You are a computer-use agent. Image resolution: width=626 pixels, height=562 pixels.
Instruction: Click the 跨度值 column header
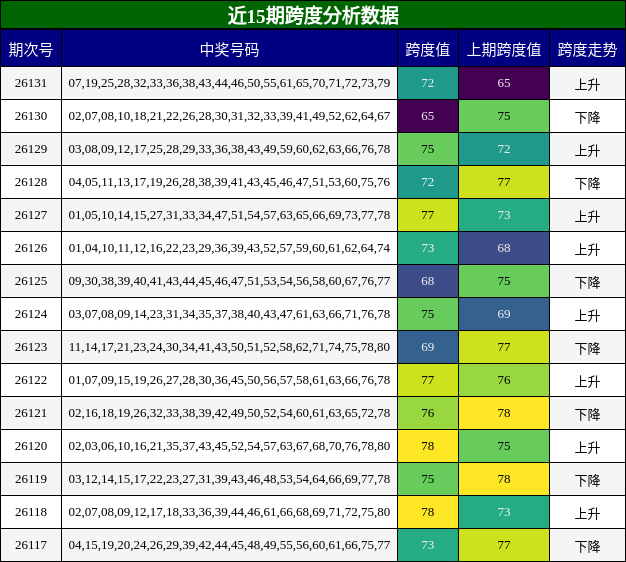tap(428, 50)
